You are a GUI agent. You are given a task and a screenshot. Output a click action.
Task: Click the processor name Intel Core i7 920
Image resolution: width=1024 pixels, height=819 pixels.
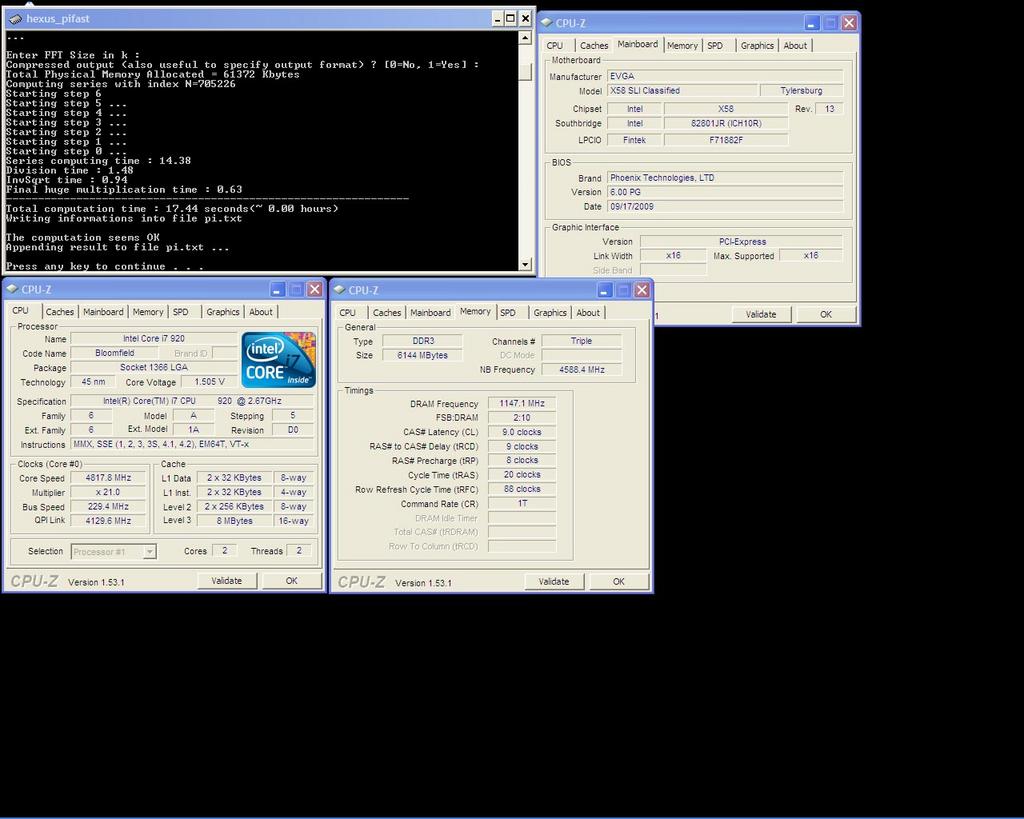(x=154, y=339)
